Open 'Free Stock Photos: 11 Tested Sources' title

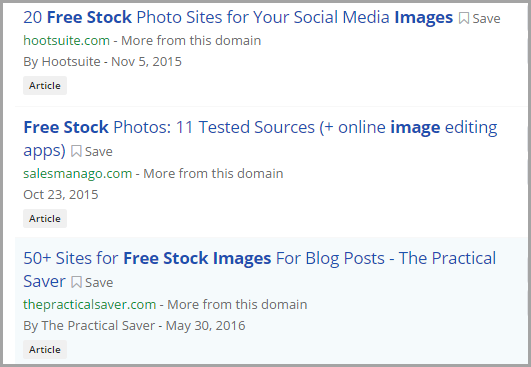(x=260, y=138)
